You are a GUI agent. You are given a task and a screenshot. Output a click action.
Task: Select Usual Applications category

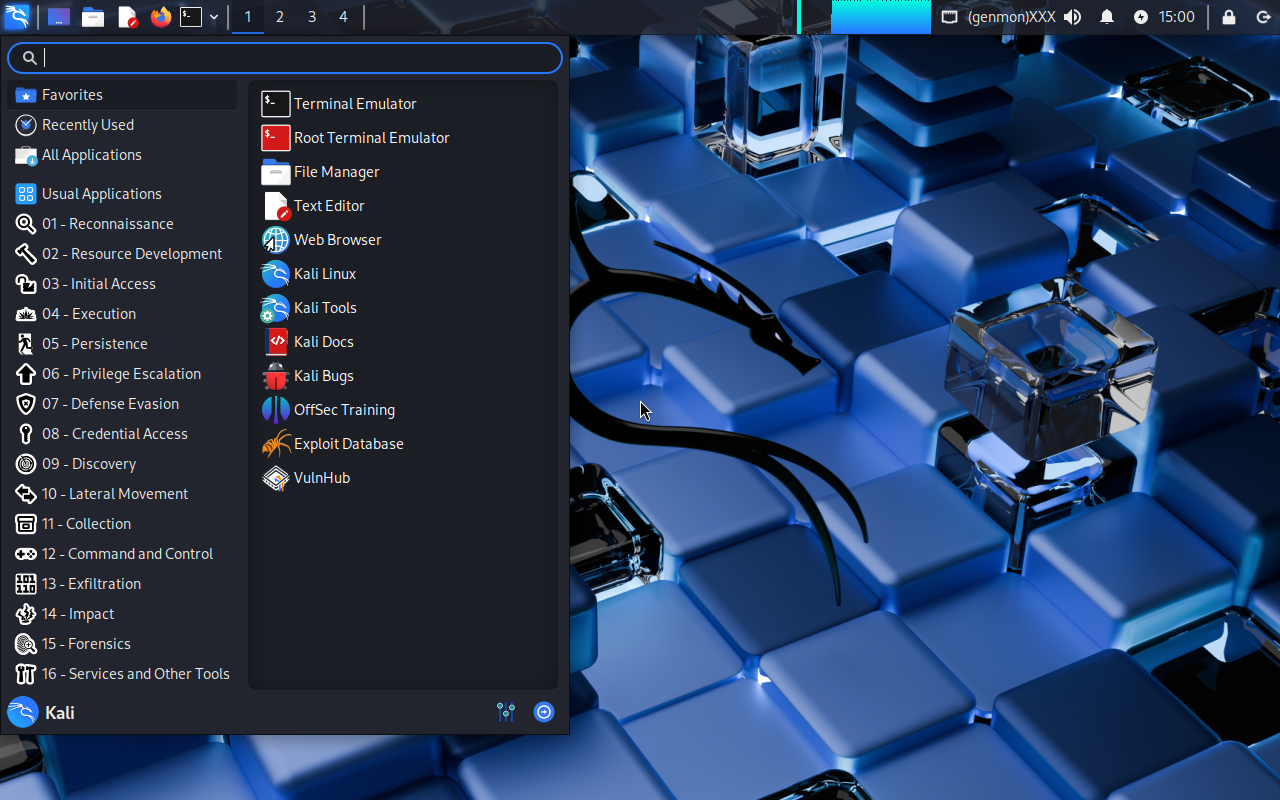pos(122,194)
